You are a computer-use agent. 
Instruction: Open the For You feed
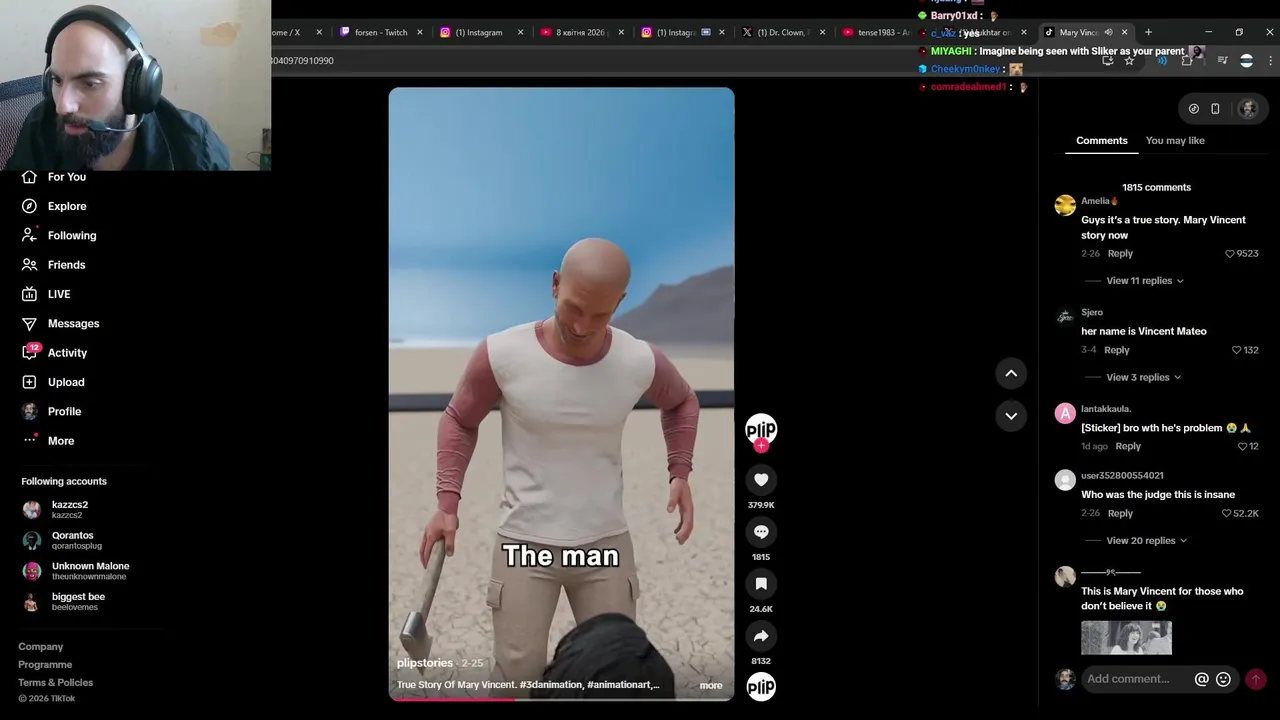[53, 177]
